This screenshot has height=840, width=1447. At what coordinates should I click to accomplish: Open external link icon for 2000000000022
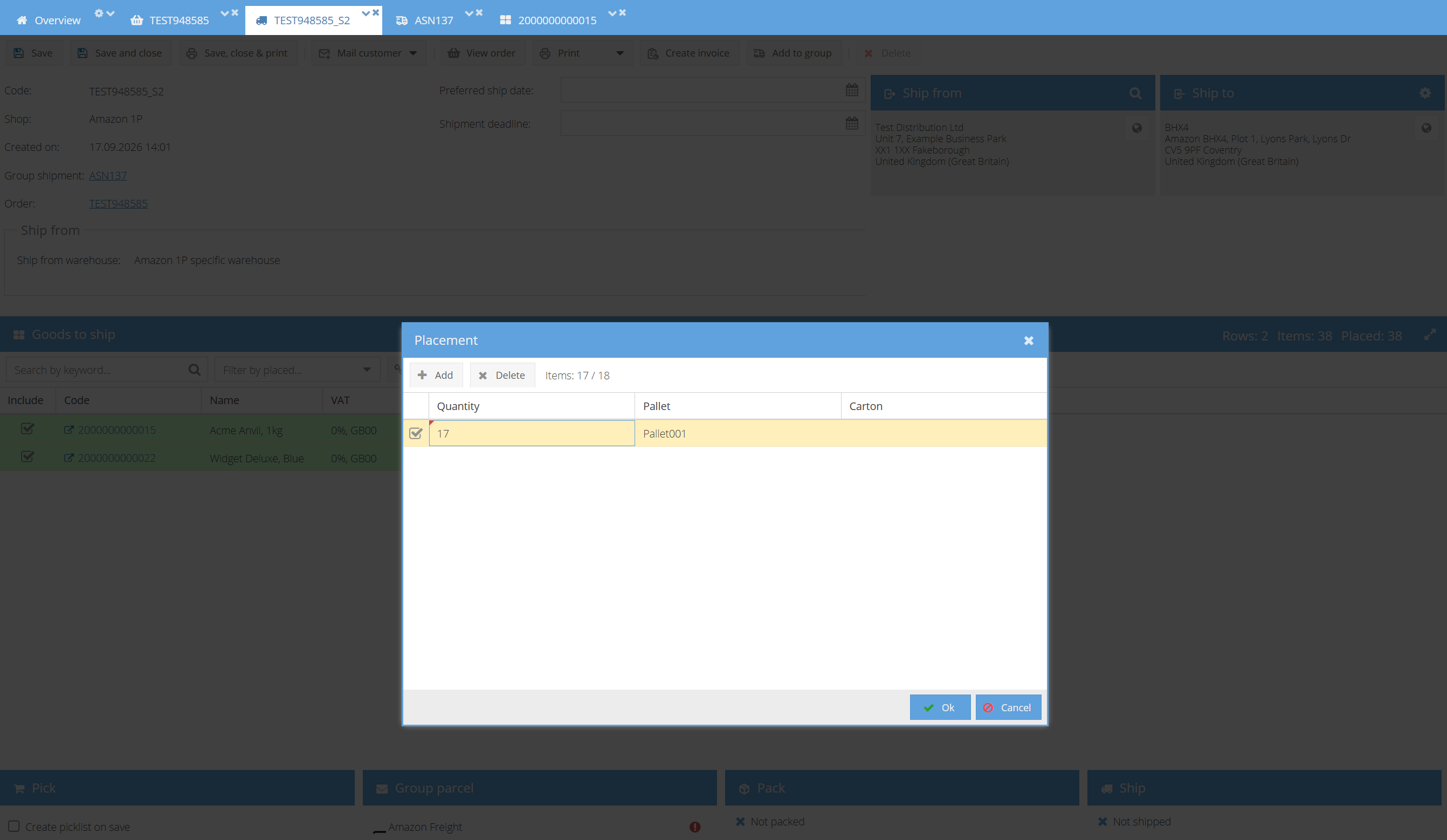point(69,458)
